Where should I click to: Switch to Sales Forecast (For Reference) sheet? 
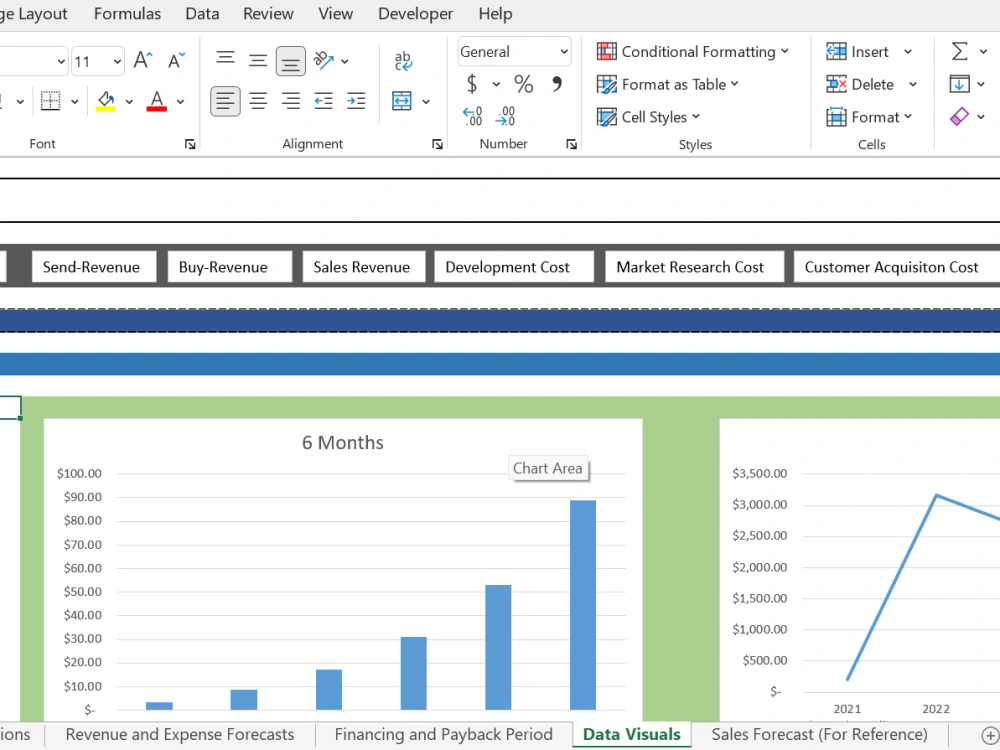(820, 735)
